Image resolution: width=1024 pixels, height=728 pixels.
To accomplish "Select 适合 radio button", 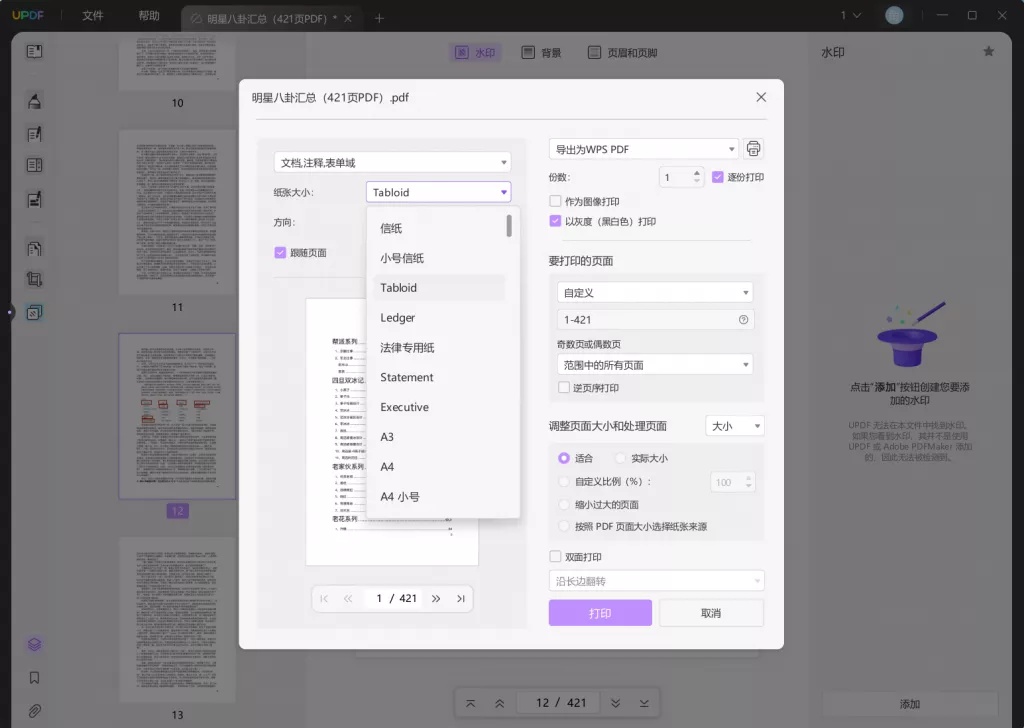I will tap(564, 458).
